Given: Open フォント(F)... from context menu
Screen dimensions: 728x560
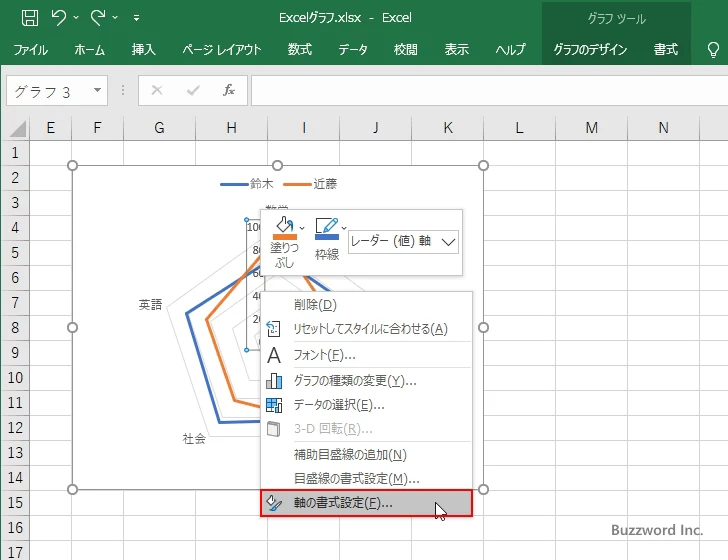Looking at the screenshot, I should [367, 355].
